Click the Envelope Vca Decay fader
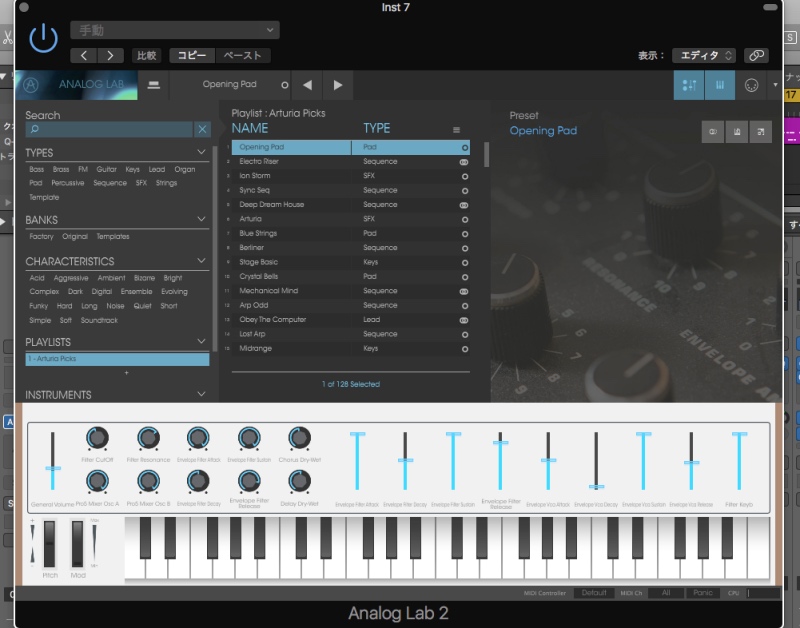The height and width of the screenshot is (628, 800). 596,461
